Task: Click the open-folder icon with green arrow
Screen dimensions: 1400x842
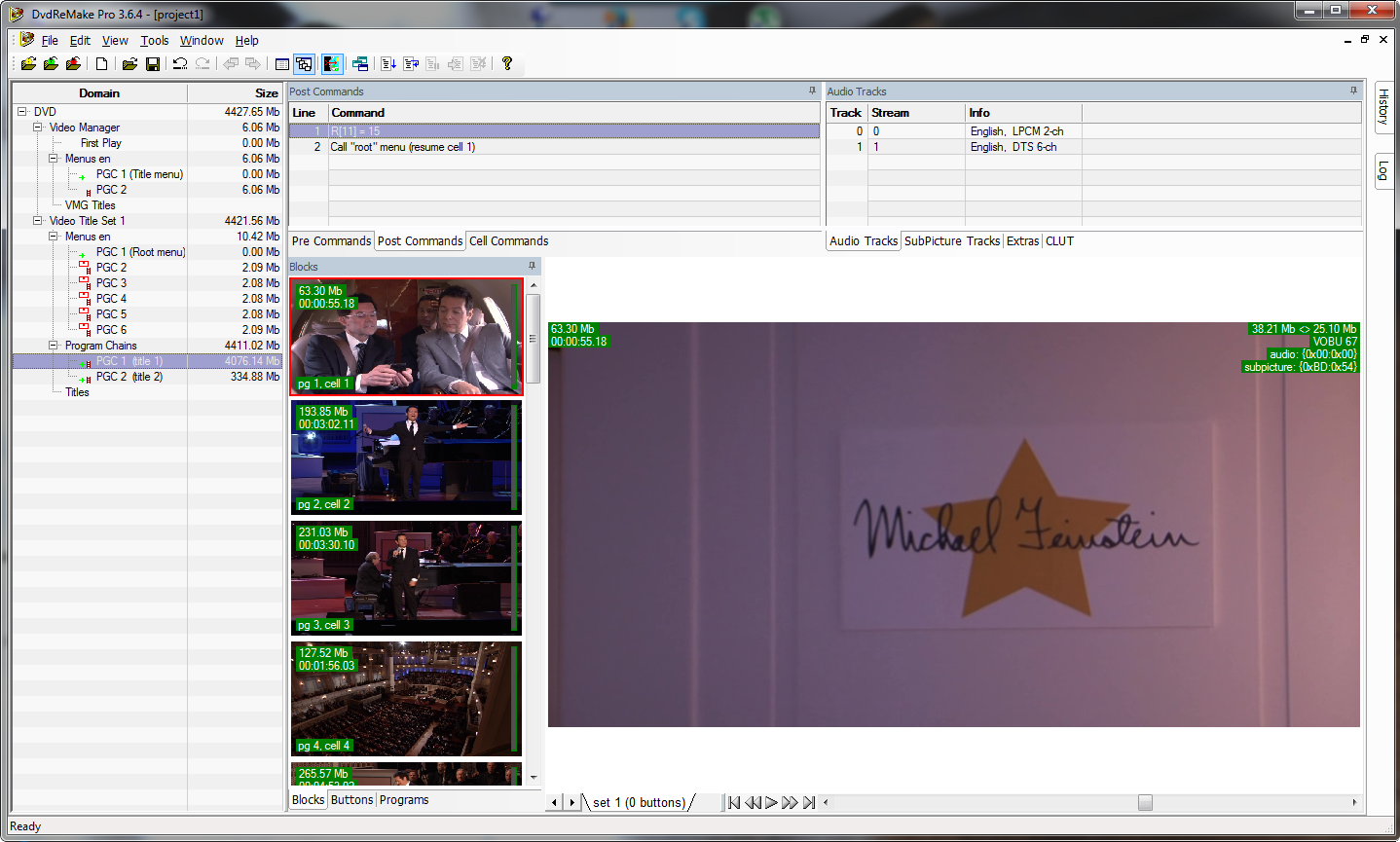Action: click(x=51, y=63)
